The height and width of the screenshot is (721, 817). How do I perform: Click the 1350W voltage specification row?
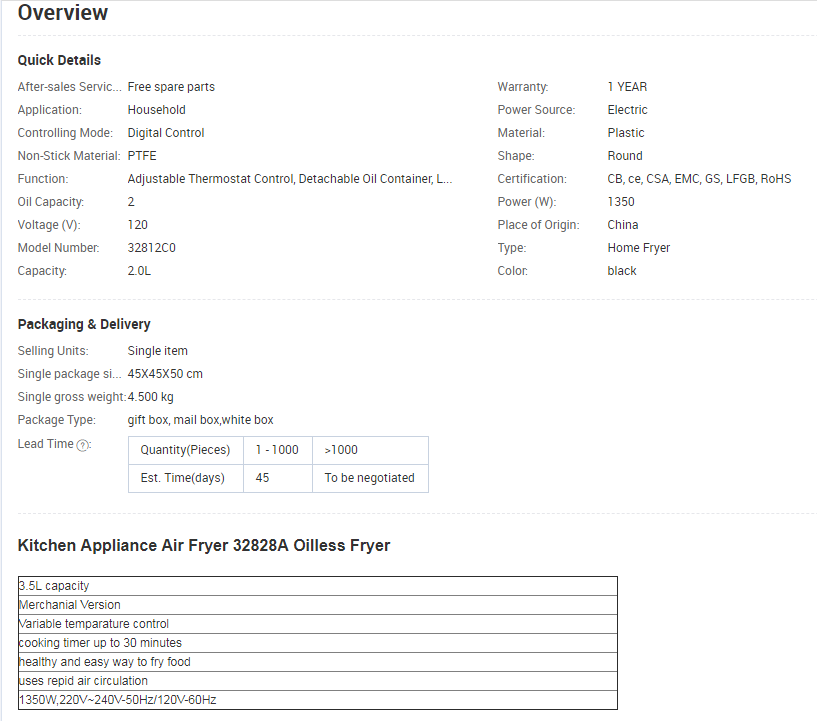pyautogui.click(x=317, y=700)
